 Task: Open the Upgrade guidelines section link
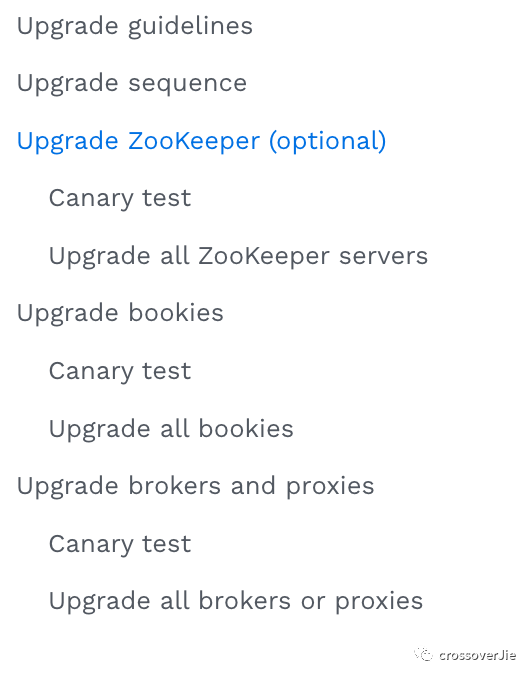coord(135,27)
